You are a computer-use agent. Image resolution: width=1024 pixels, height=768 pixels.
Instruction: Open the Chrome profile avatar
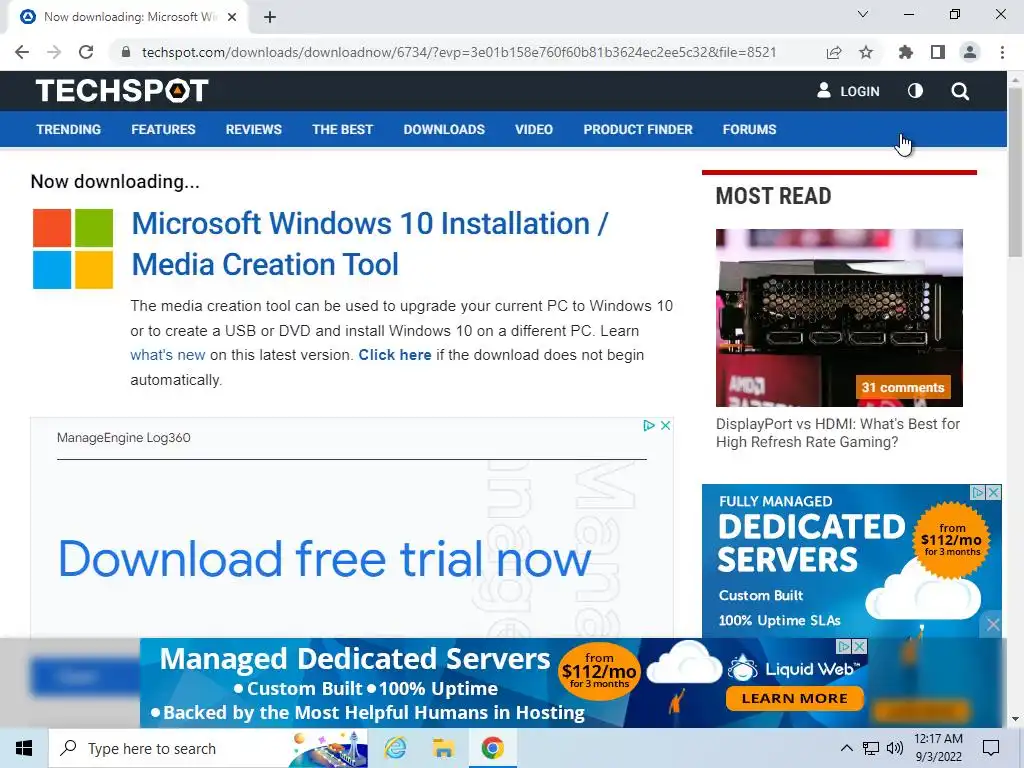coord(970,52)
